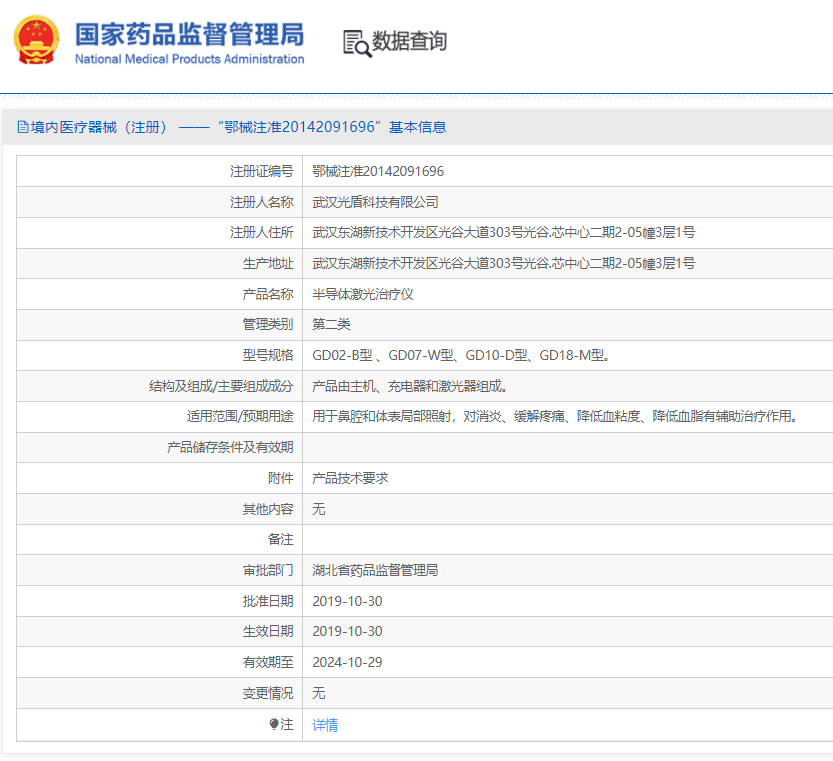Select model specs GD02-B型 value

[x=461, y=355]
